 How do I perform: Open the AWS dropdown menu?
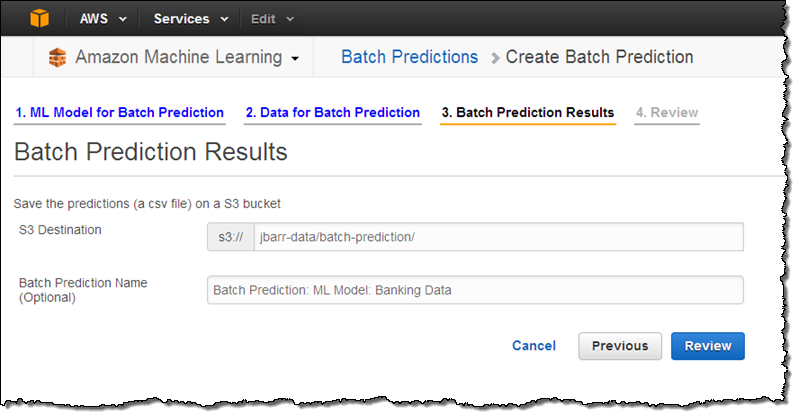102,19
